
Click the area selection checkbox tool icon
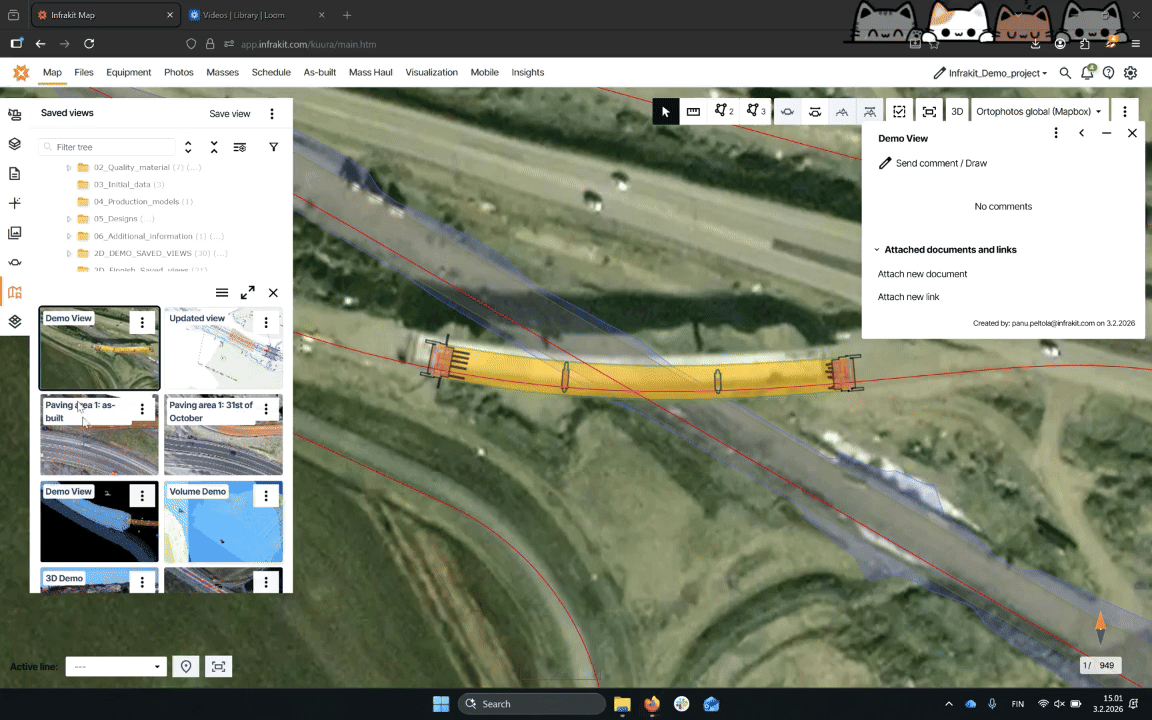pyautogui.click(x=899, y=112)
